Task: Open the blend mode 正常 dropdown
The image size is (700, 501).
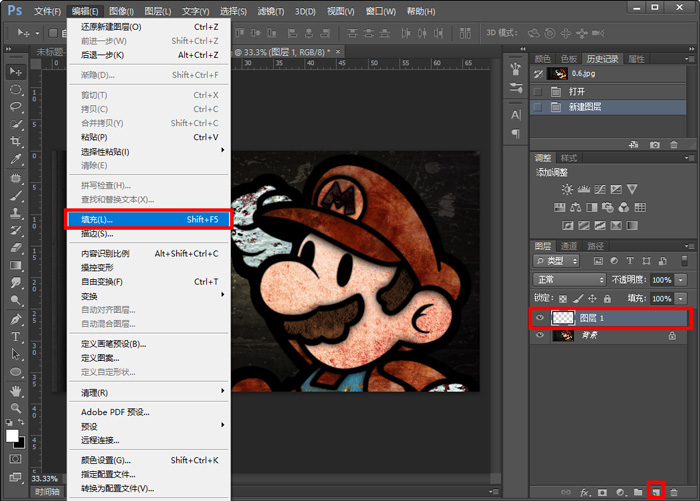Action: (569, 280)
